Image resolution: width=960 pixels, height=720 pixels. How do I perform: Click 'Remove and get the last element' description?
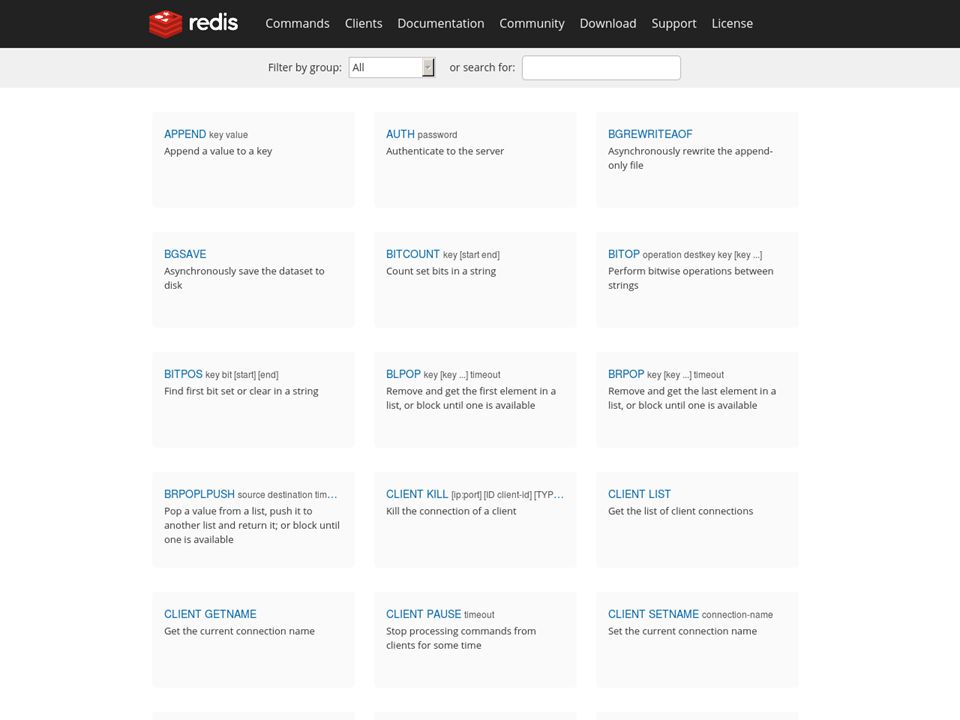coord(692,398)
